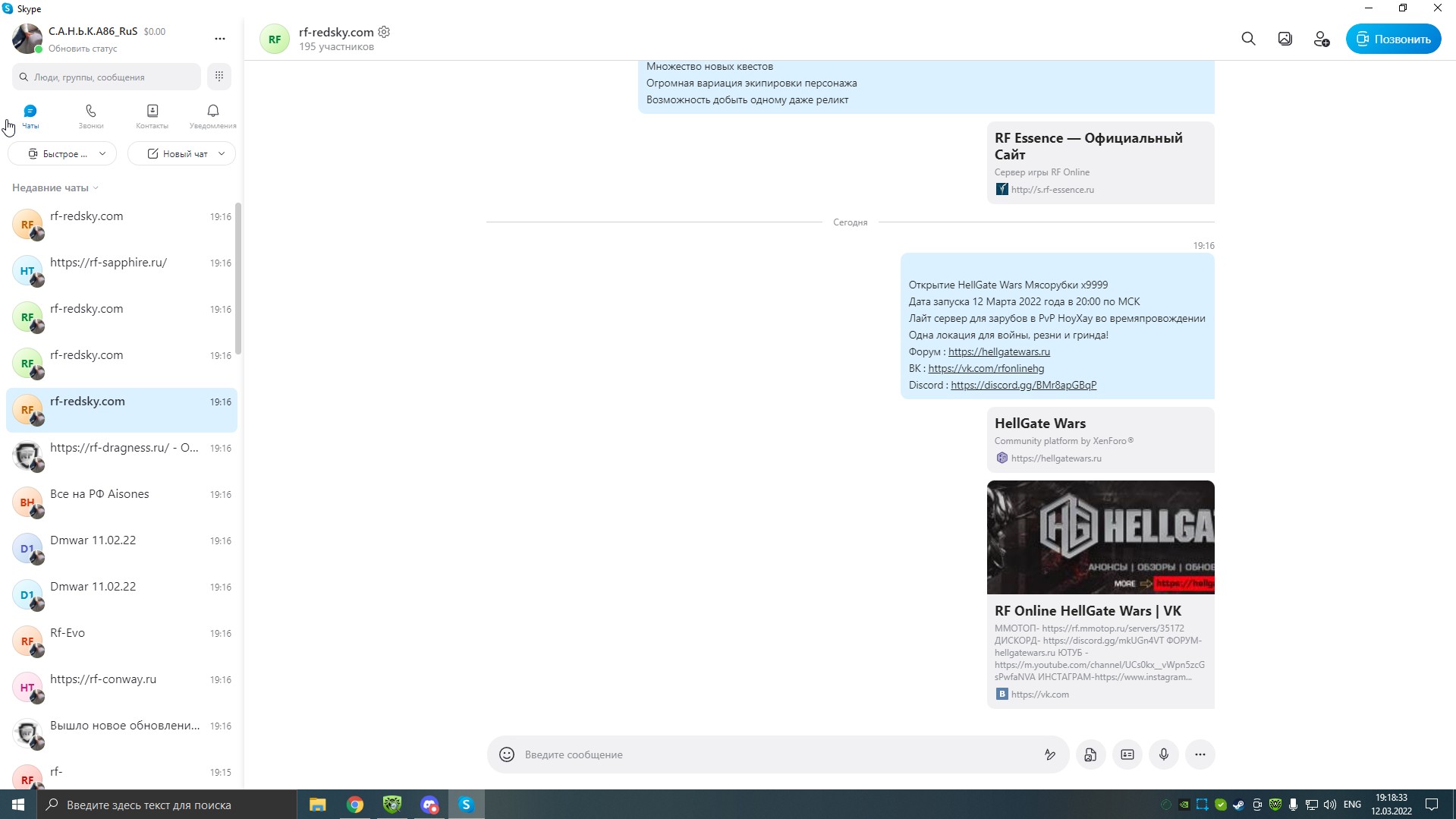Click the Skype icon in taskbar
Viewport: 1456px width, 819px height.
tap(467, 805)
